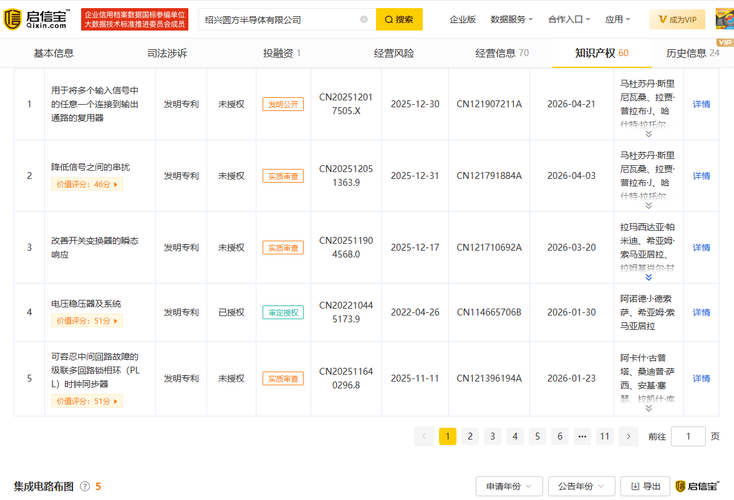This screenshot has height=500, width=734.
Task: Click the Qixin.com logo icon
Action: coord(12,19)
